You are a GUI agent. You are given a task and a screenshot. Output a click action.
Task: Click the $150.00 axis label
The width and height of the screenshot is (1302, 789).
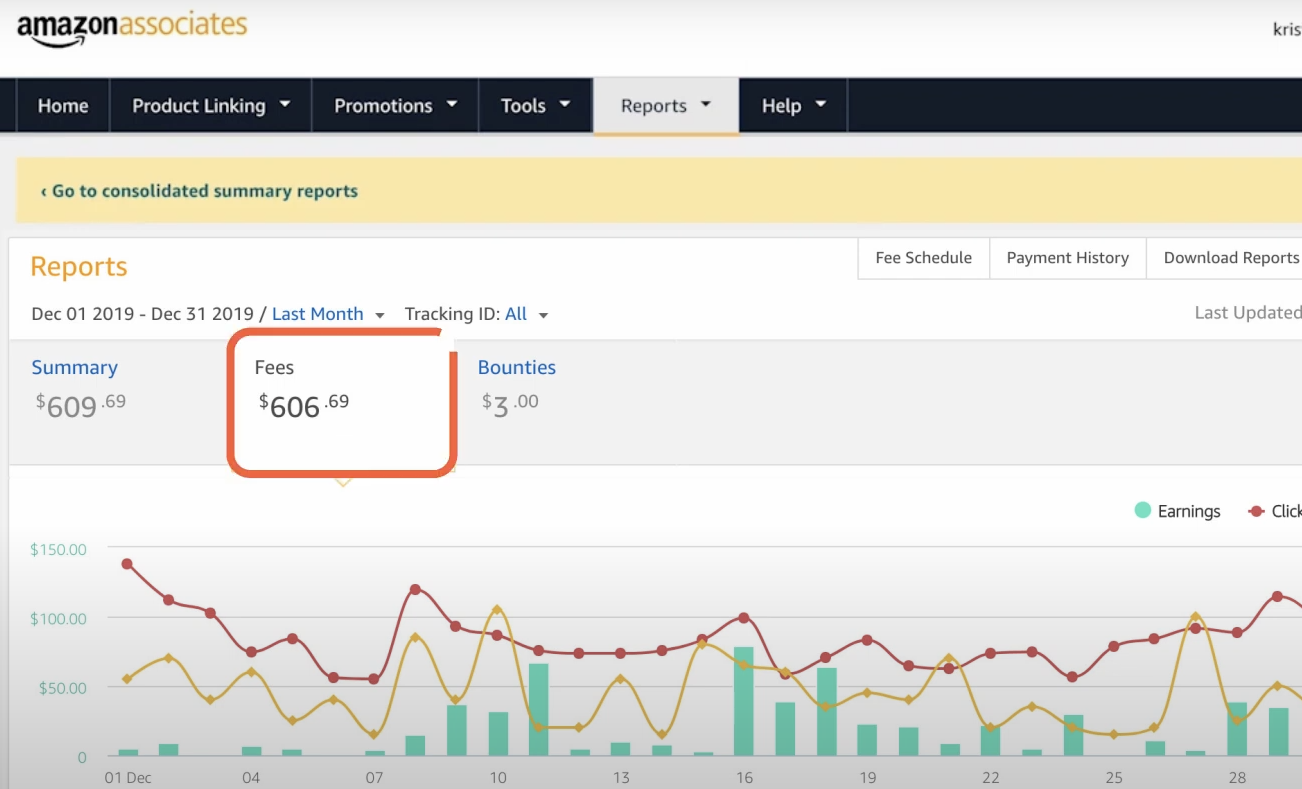tap(58, 549)
